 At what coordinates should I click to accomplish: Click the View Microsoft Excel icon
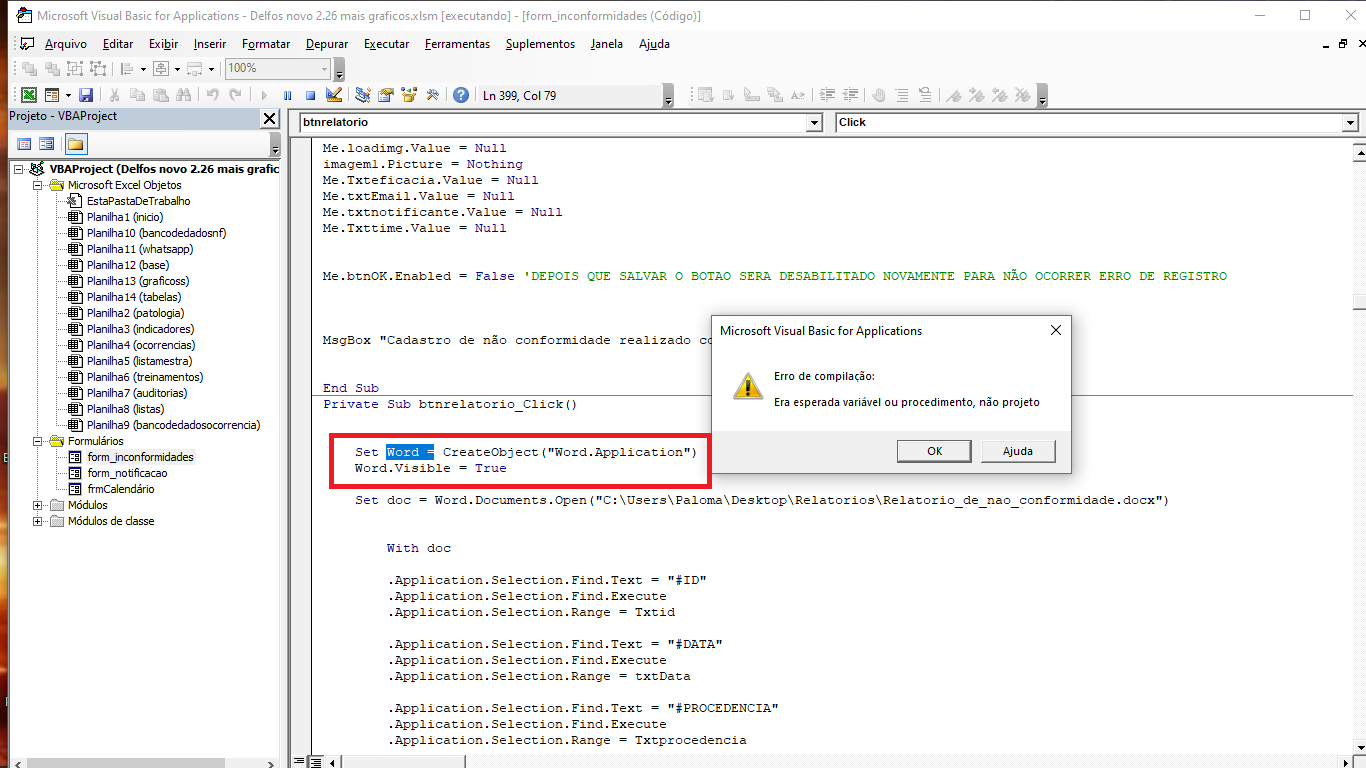(x=29, y=95)
